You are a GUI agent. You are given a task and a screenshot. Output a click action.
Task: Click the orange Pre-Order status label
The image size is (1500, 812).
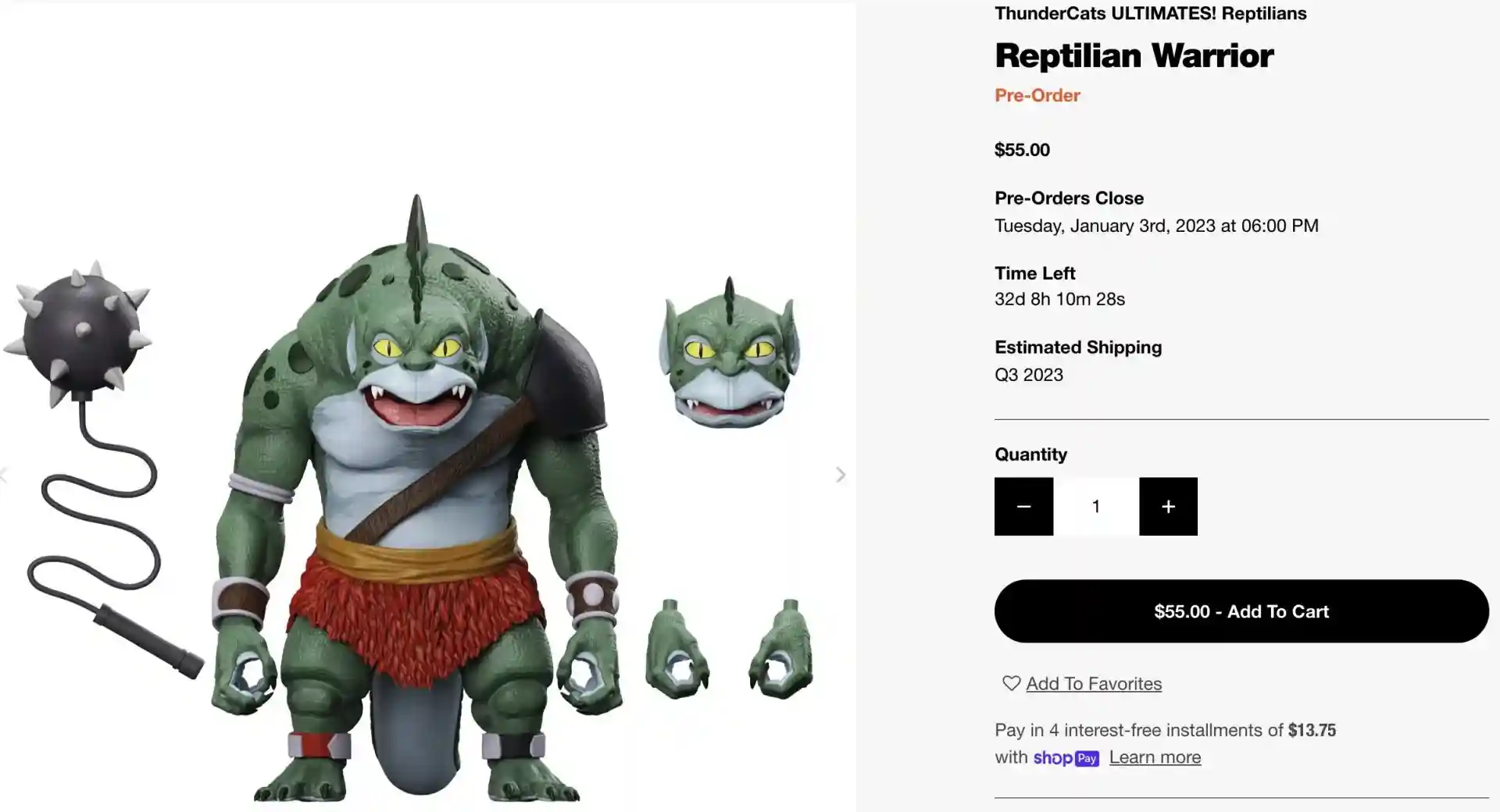1037,95
